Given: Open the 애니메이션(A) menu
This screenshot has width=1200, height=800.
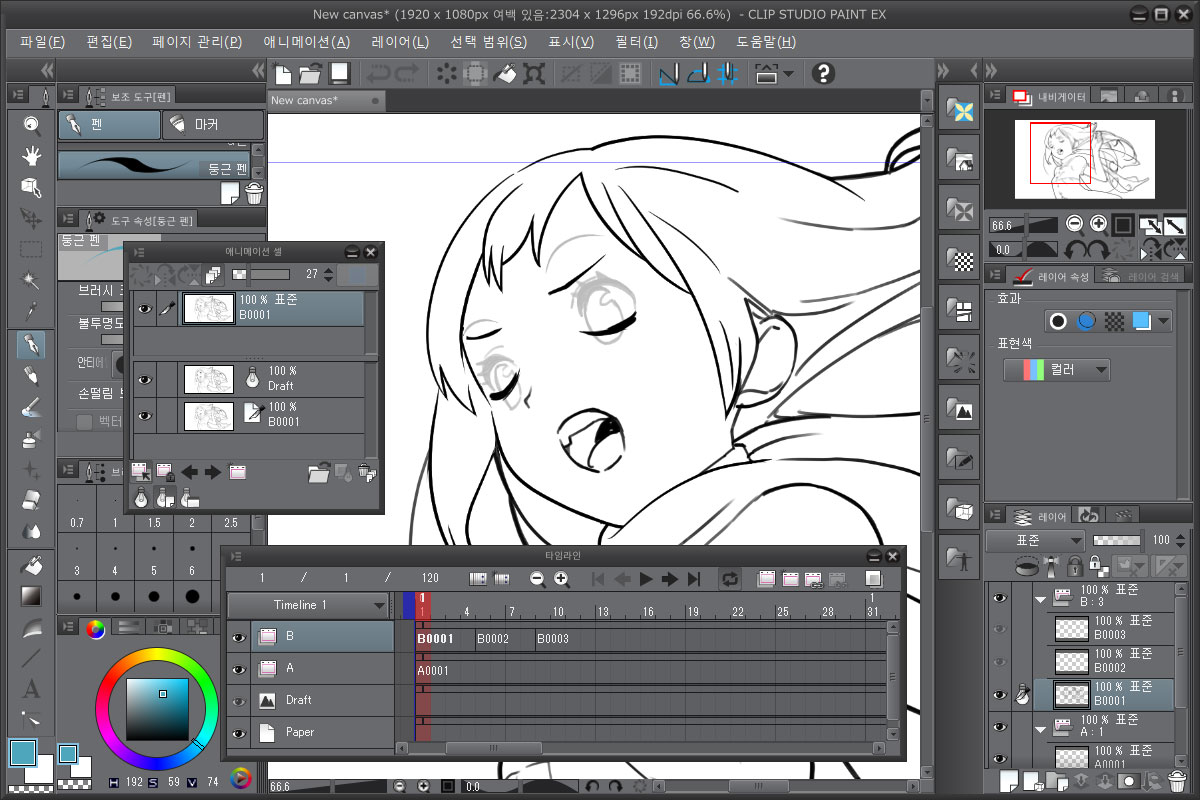Looking at the screenshot, I should (306, 42).
